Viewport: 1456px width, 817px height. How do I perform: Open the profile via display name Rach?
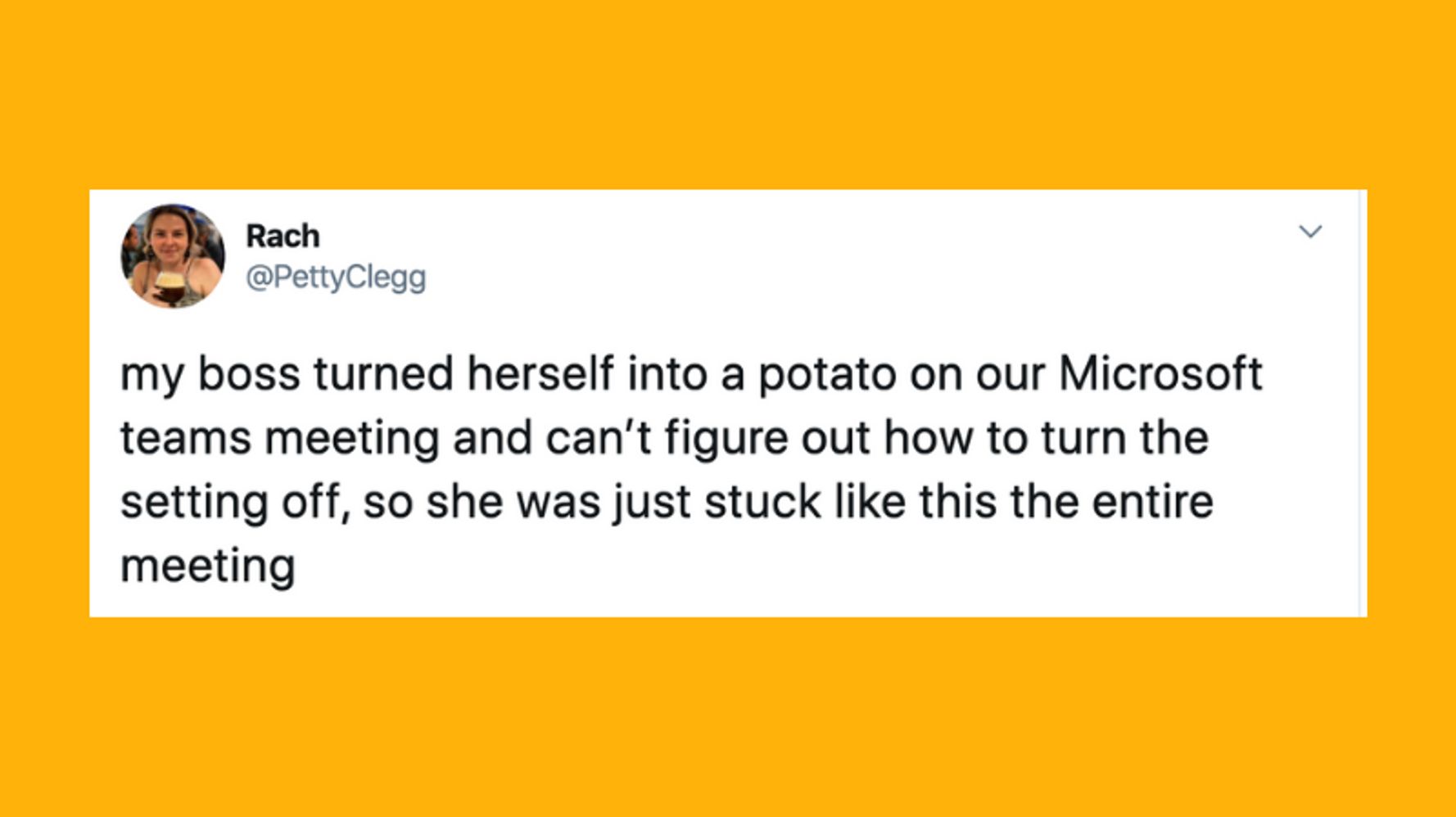(283, 236)
